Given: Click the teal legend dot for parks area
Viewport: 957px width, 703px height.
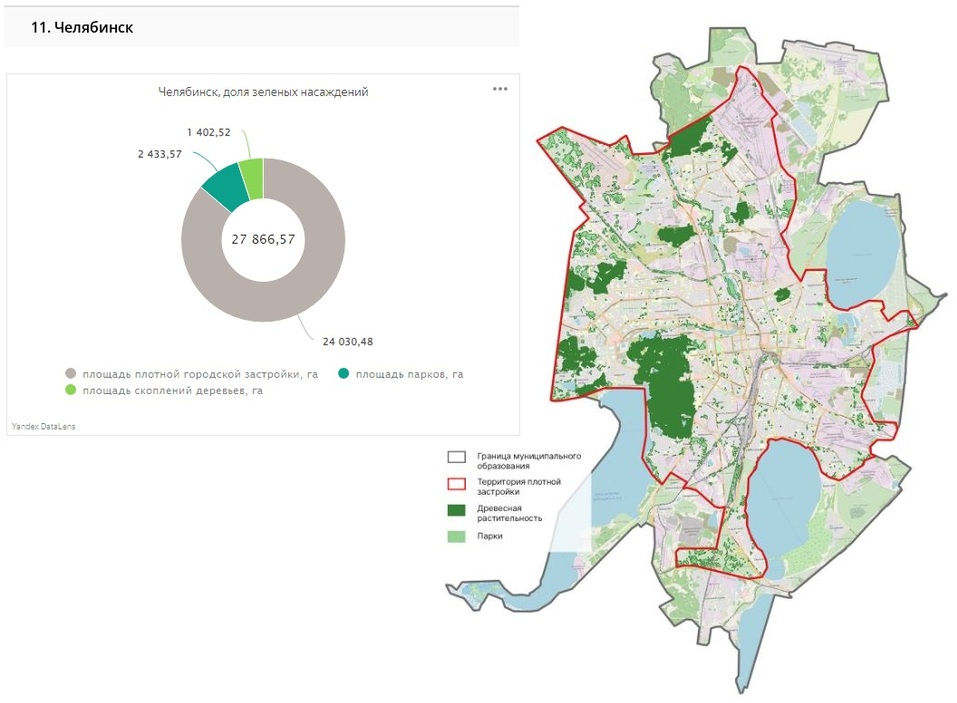Looking at the screenshot, I should pyautogui.click(x=343, y=374).
